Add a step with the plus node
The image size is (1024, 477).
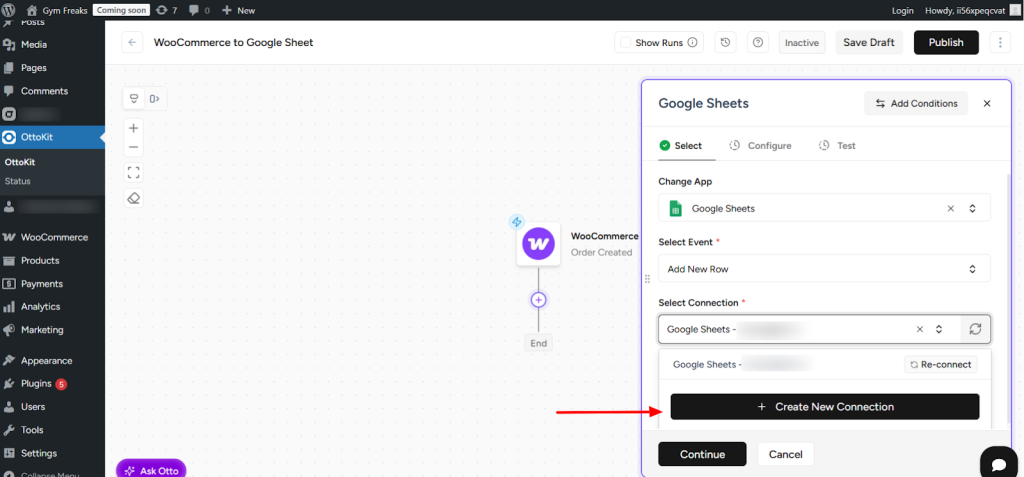click(538, 300)
